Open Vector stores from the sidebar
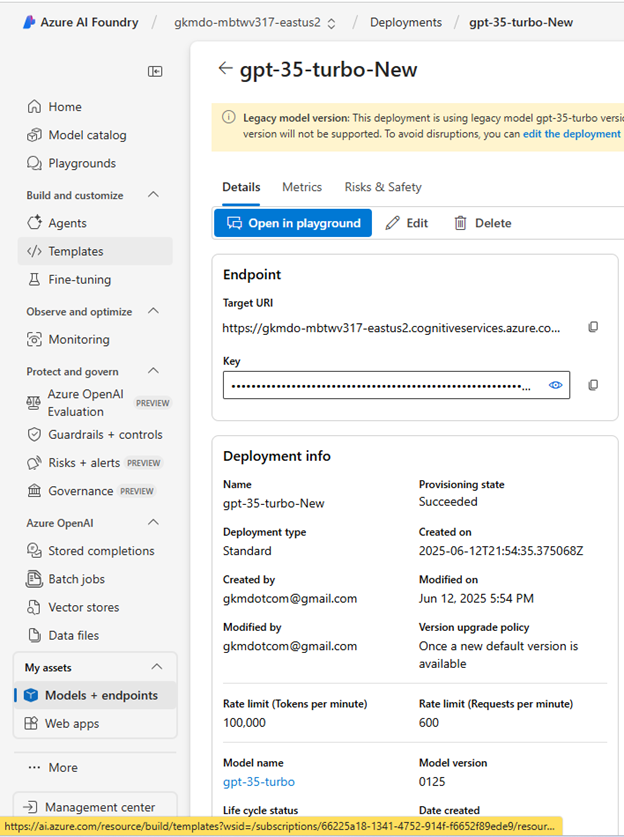This screenshot has height=837, width=624. click(83, 607)
